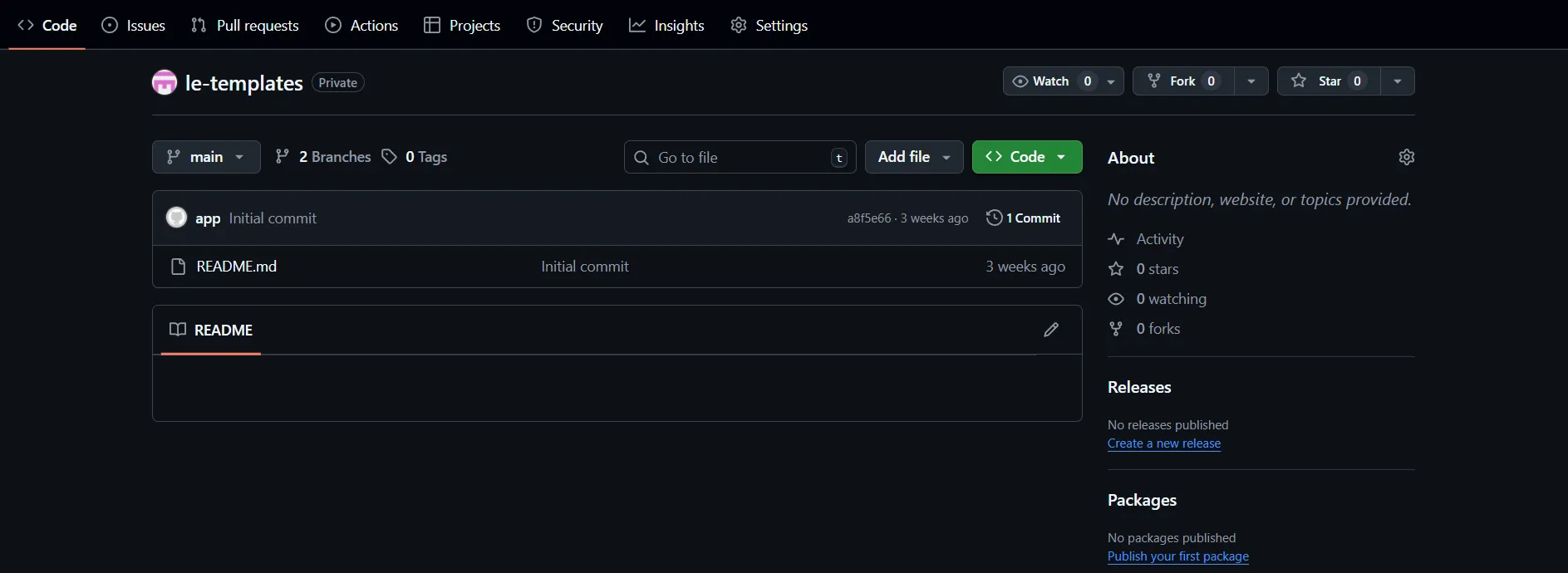Open README.md's Initial commit message
The image size is (1568, 573).
585,267
